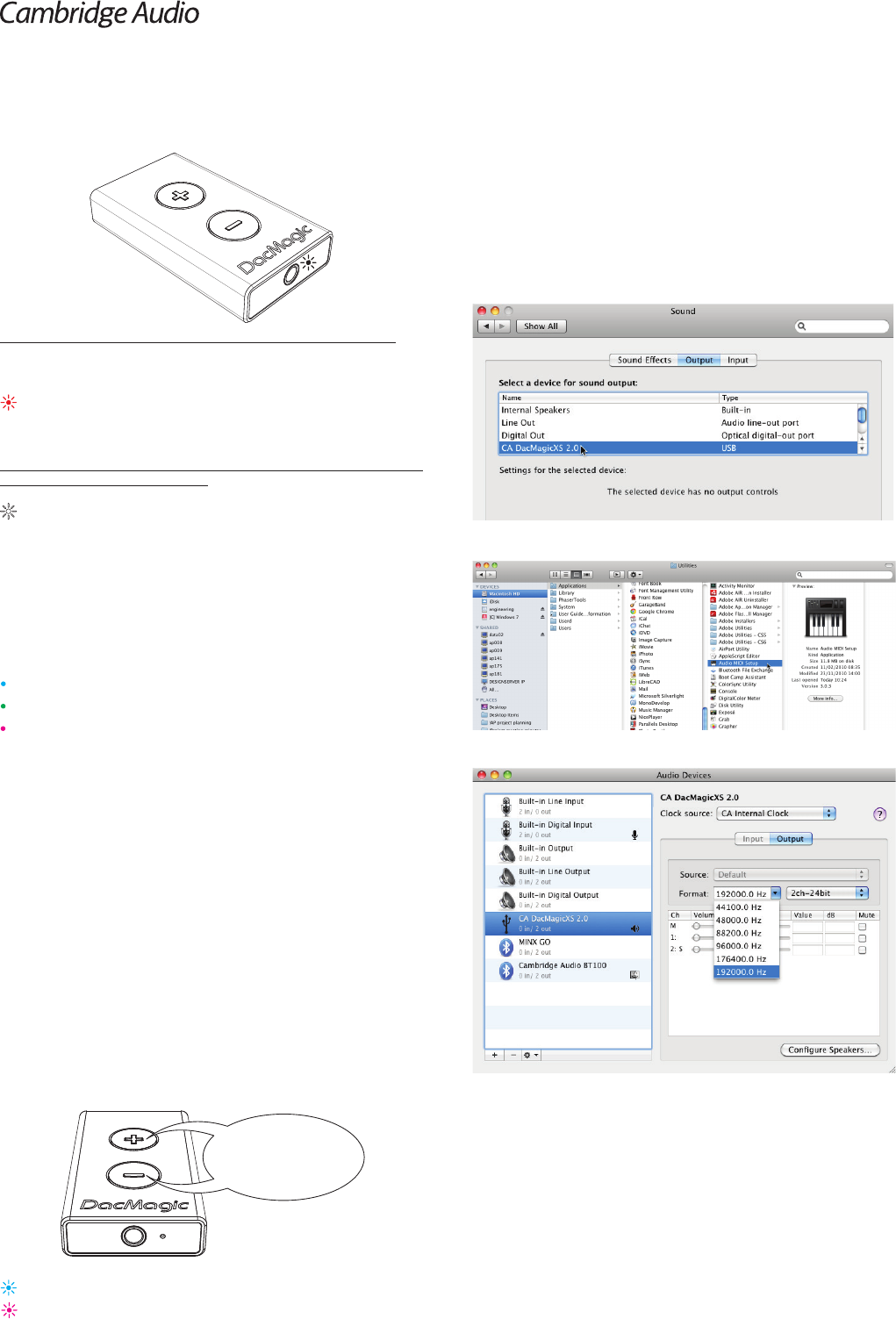Open the 2ch-24bit format dropdown
Screen dimensions: 896x1319
tap(827, 893)
